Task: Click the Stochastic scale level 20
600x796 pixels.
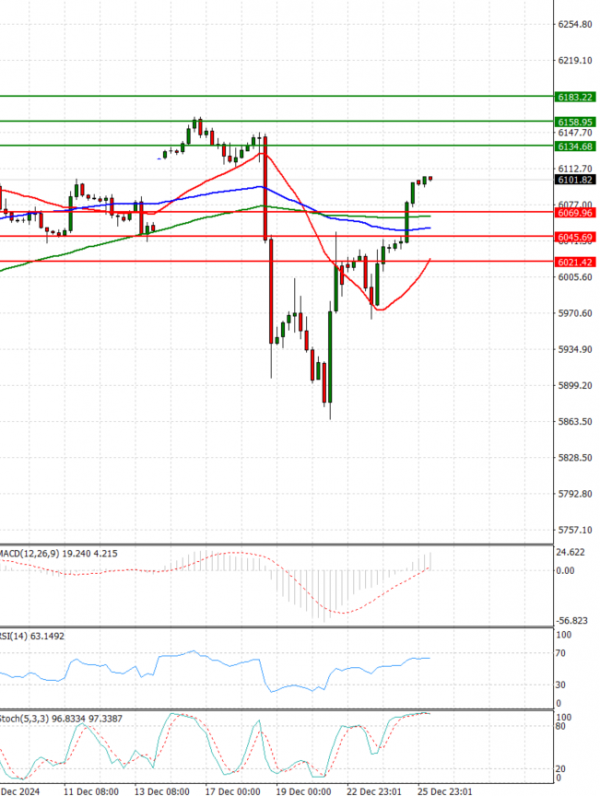Action: pyautogui.click(x=560, y=769)
